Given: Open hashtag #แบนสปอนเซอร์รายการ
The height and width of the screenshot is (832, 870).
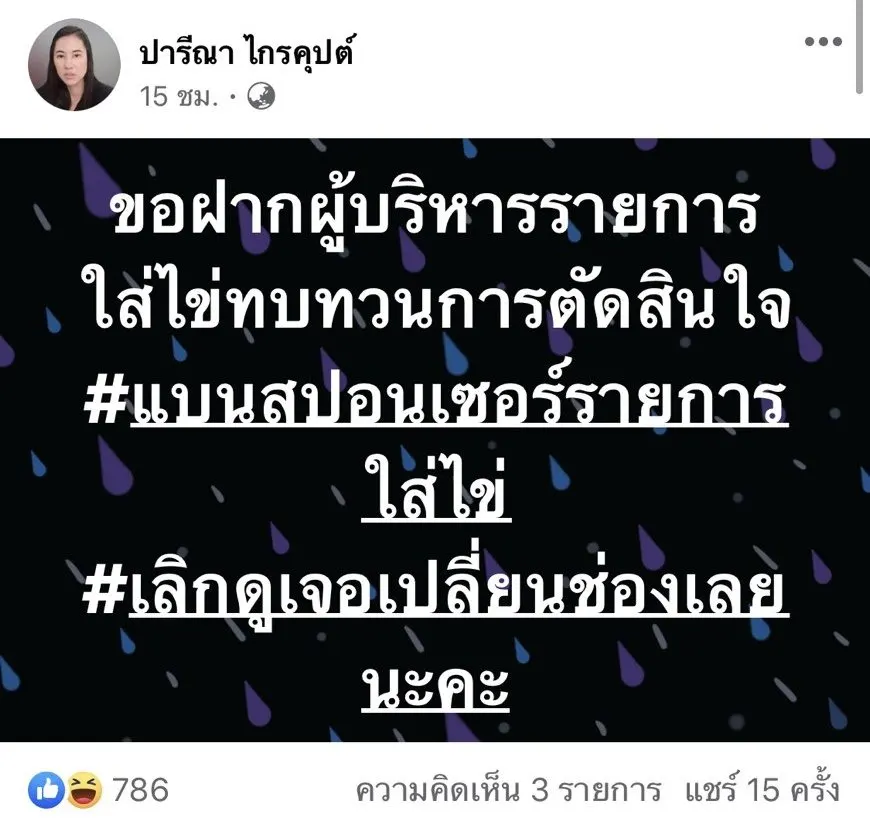Looking at the screenshot, I should point(436,399).
